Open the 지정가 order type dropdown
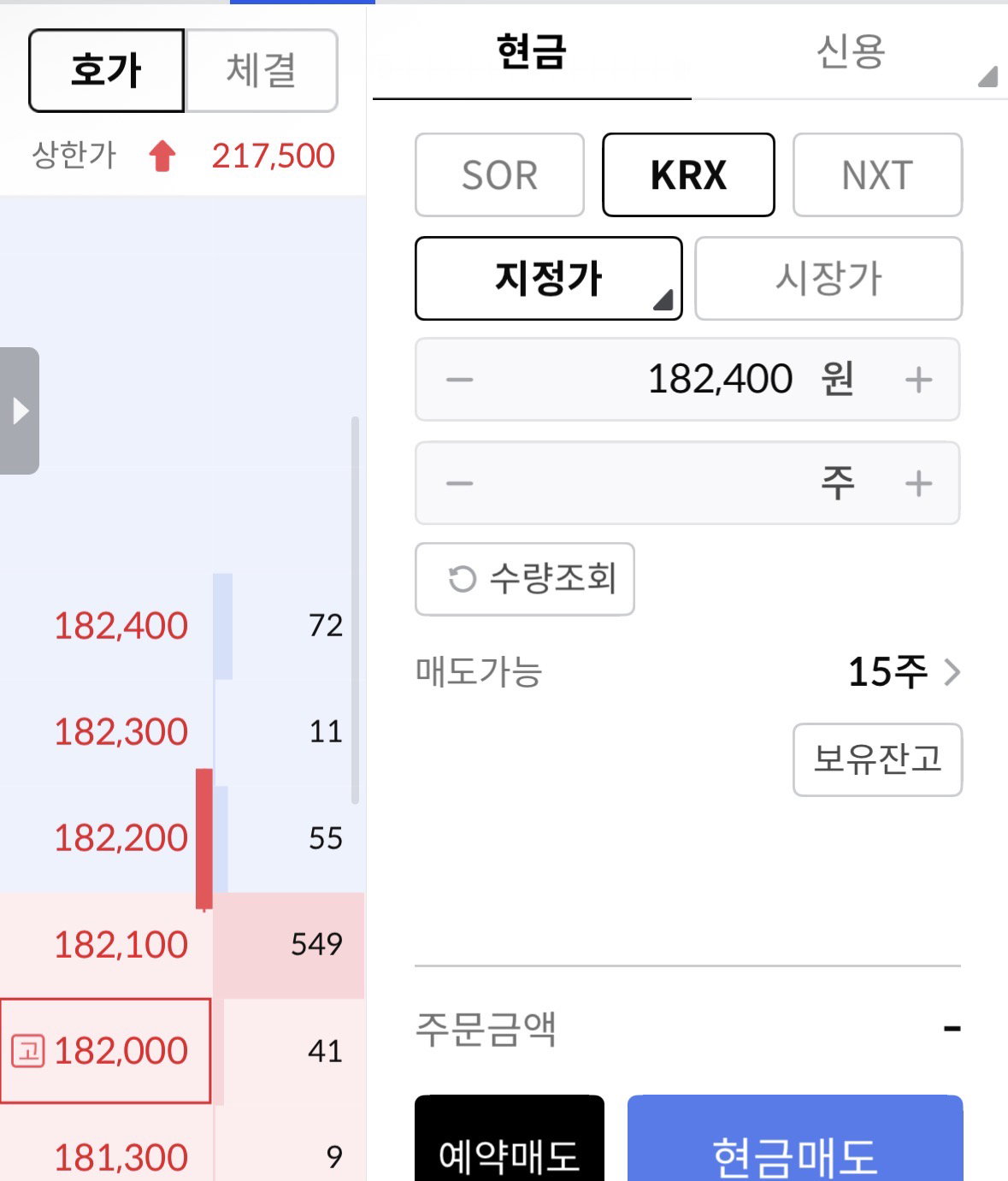Viewport: 1008px width, 1181px height. tap(549, 279)
